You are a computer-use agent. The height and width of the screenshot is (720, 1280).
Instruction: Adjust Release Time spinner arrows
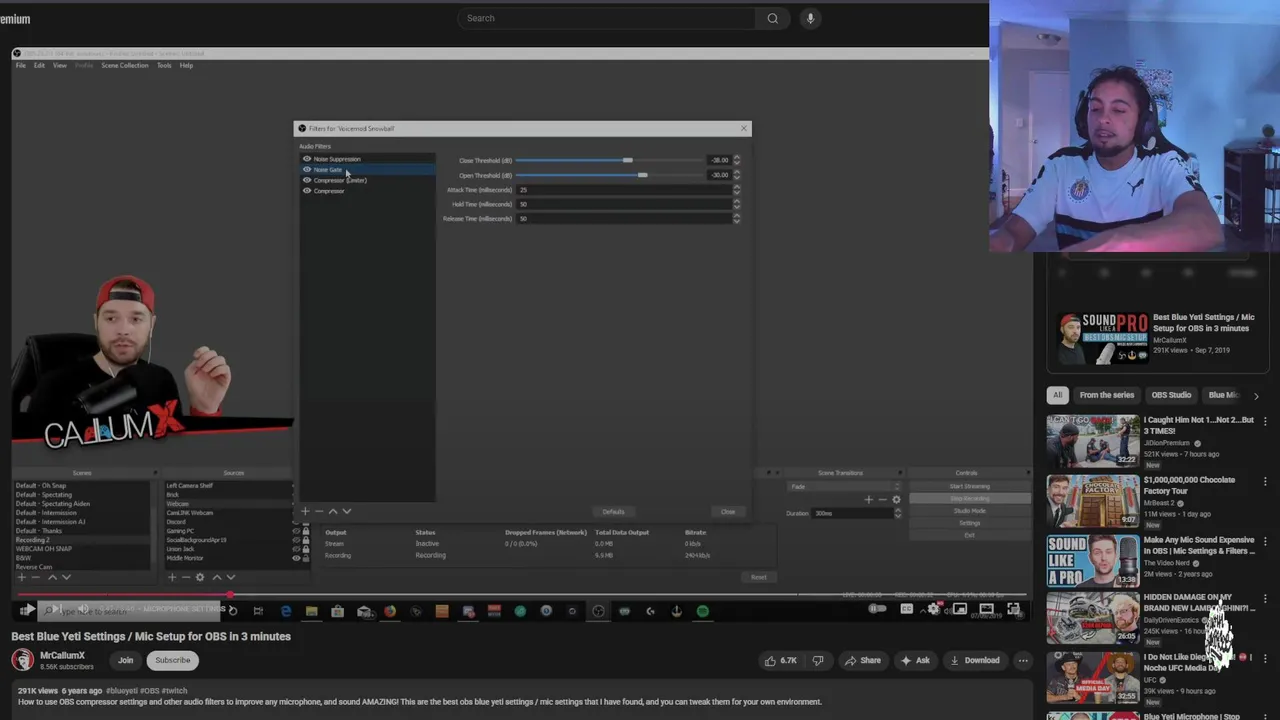737,218
